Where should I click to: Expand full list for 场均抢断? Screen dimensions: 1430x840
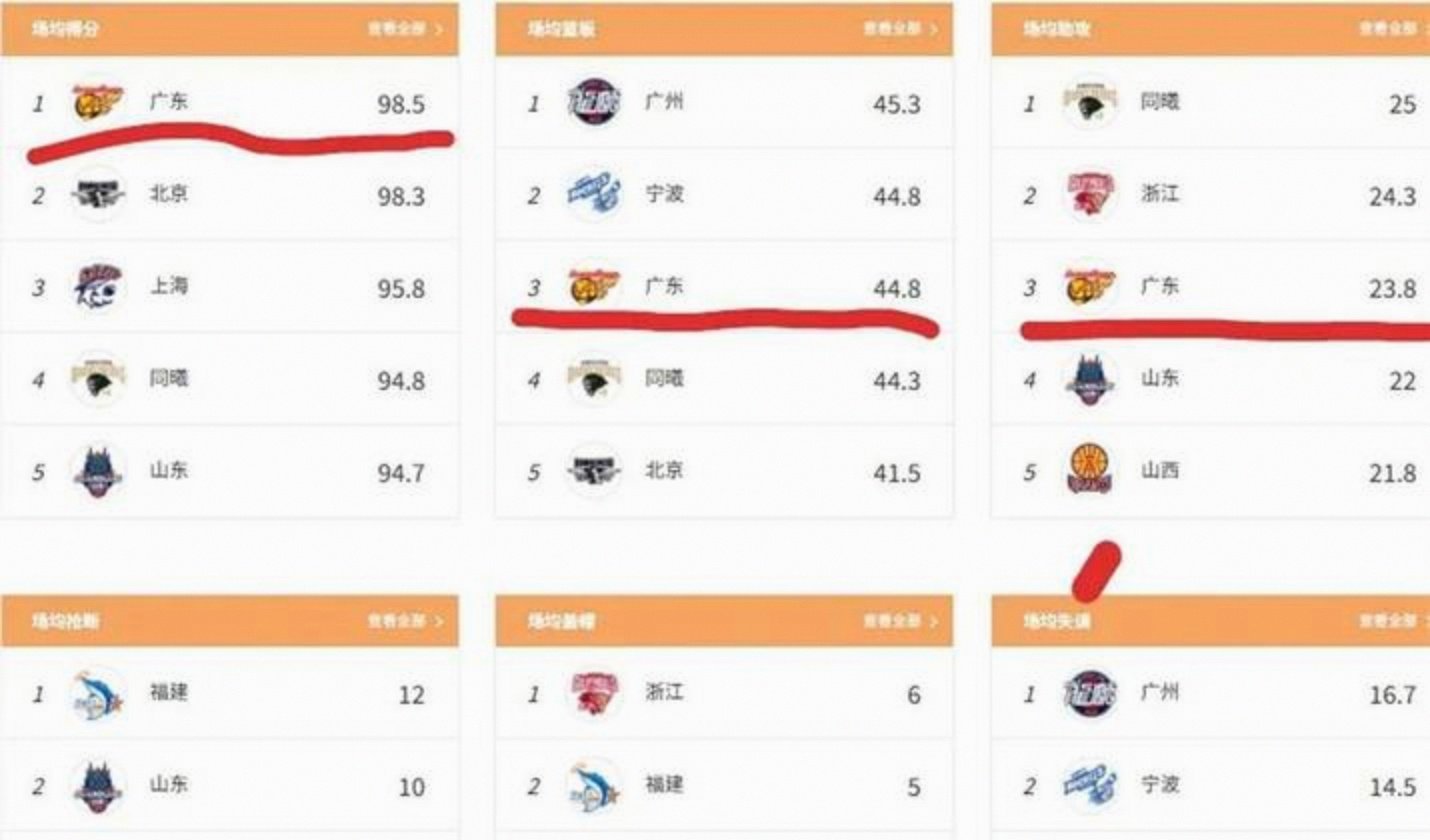405,622
